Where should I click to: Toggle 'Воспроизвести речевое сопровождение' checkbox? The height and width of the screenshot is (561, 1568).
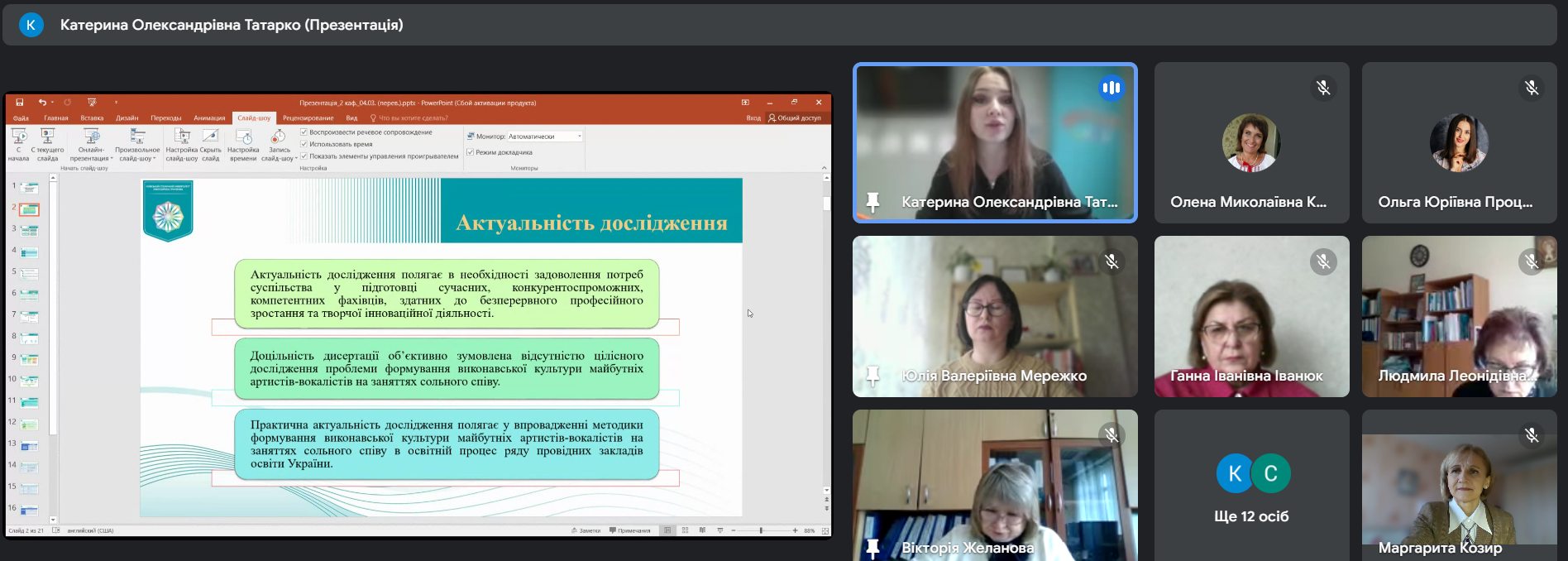pyautogui.click(x=304, y=132)
